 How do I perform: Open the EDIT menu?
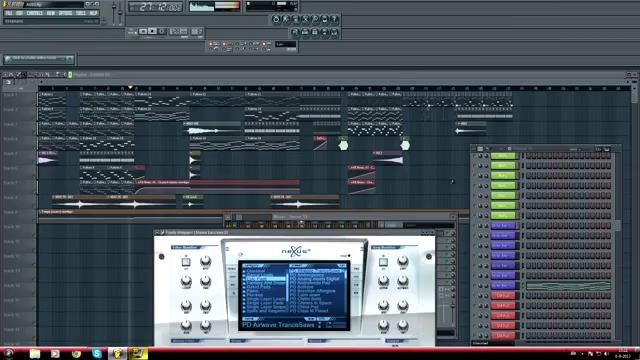click(19, 13)
